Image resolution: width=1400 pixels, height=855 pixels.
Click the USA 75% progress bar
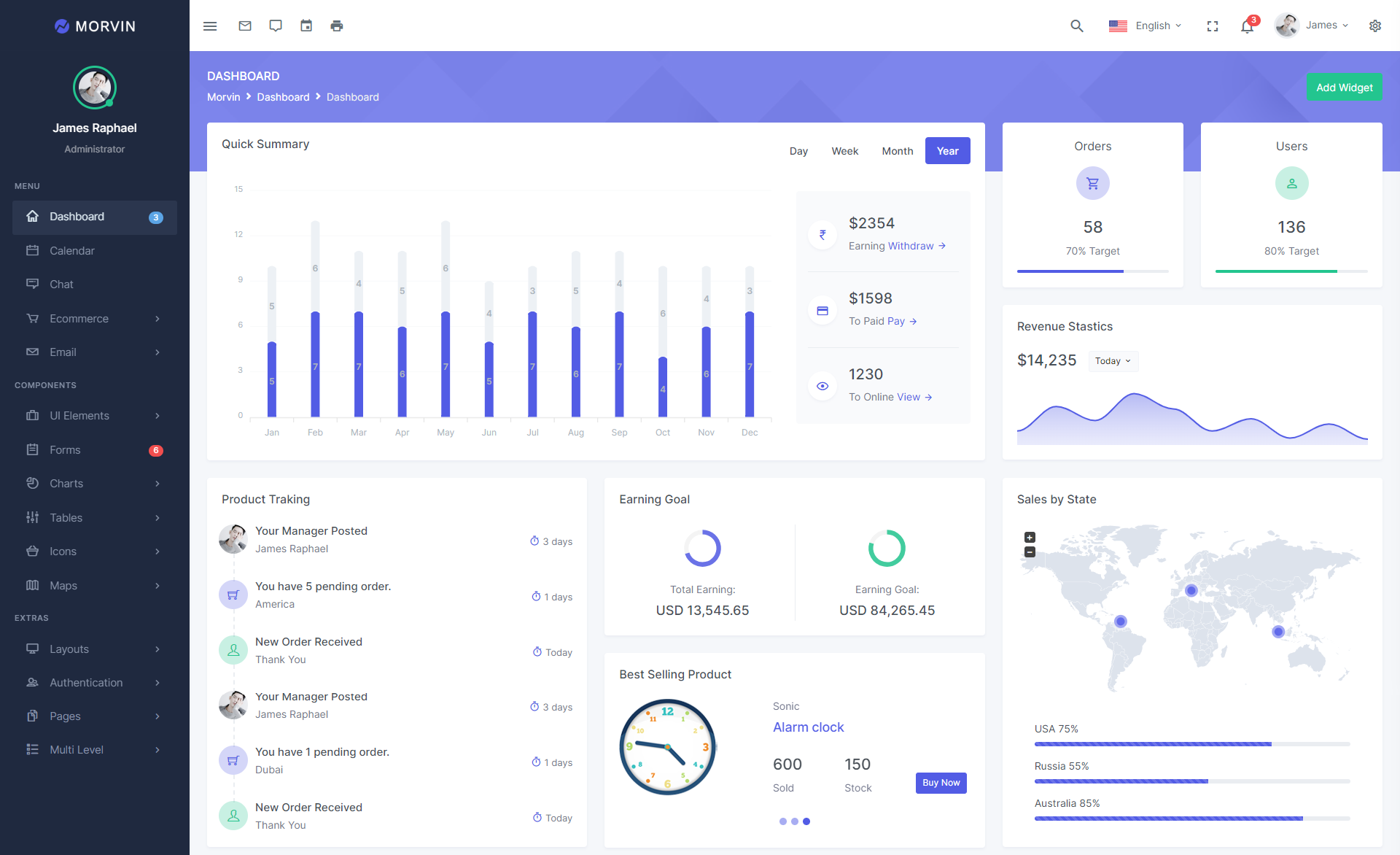1191,744
